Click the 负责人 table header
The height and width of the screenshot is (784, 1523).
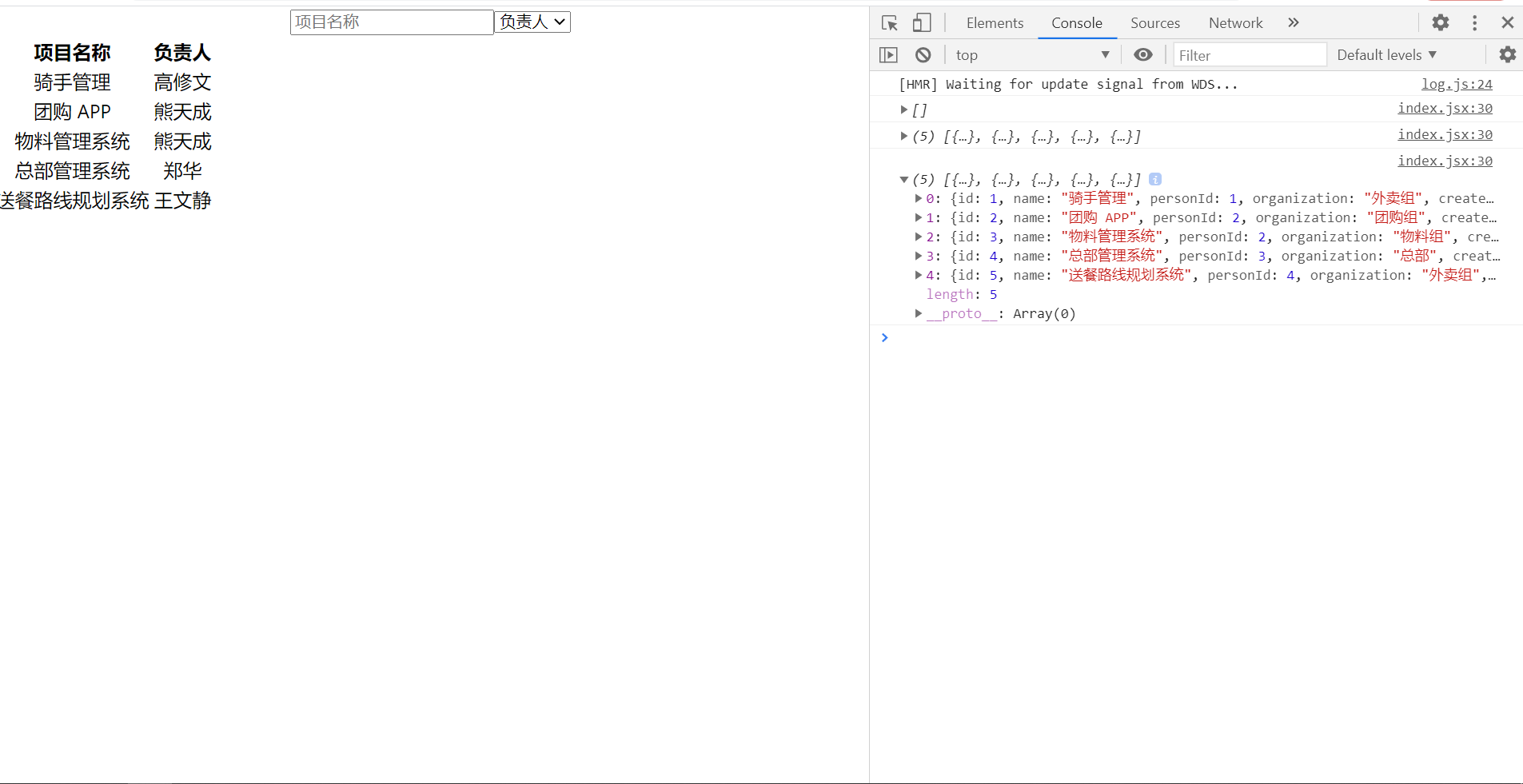coord(182,53)
